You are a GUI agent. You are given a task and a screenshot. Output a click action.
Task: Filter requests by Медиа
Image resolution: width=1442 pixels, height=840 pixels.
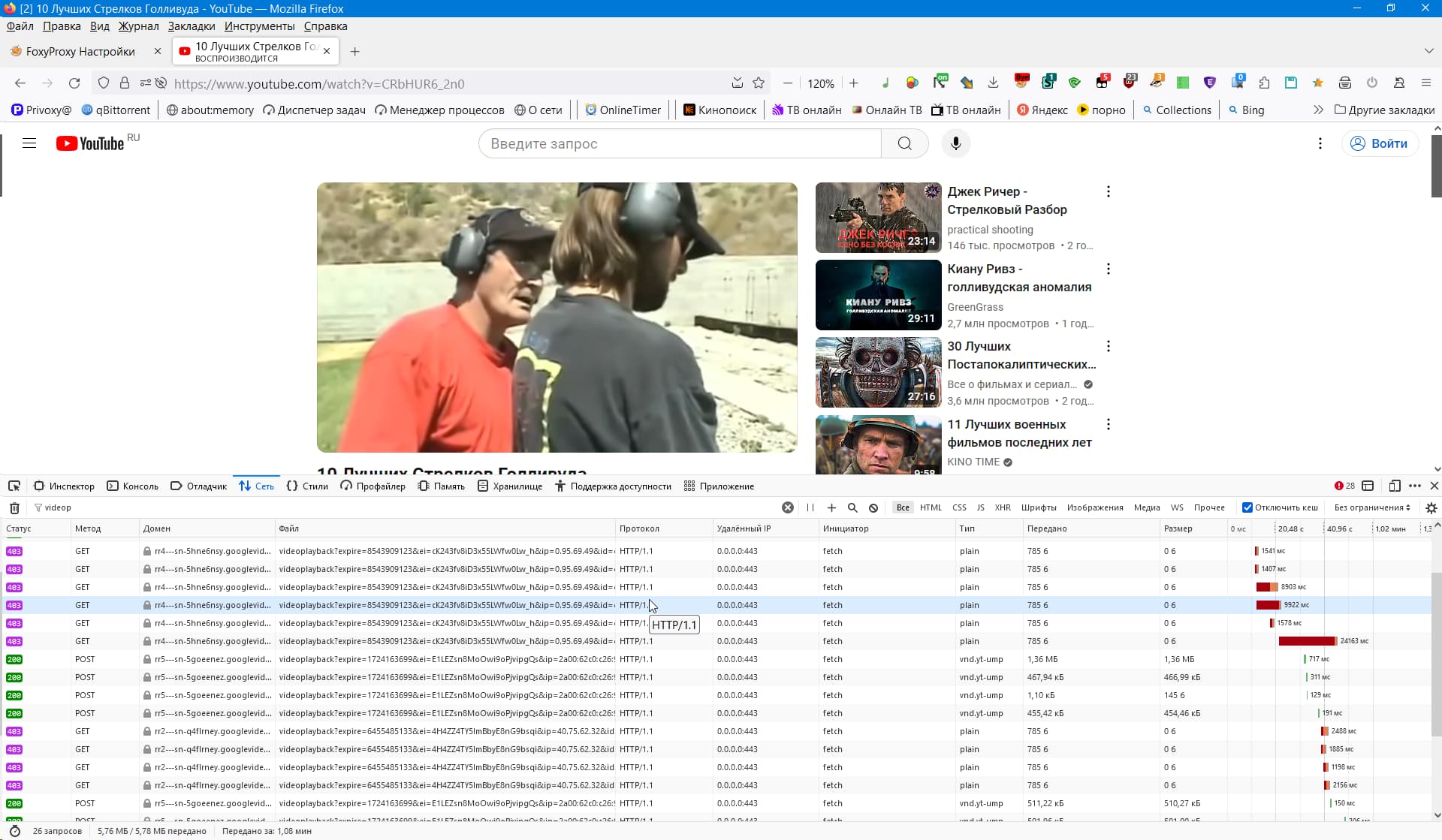pos(1147,507)
